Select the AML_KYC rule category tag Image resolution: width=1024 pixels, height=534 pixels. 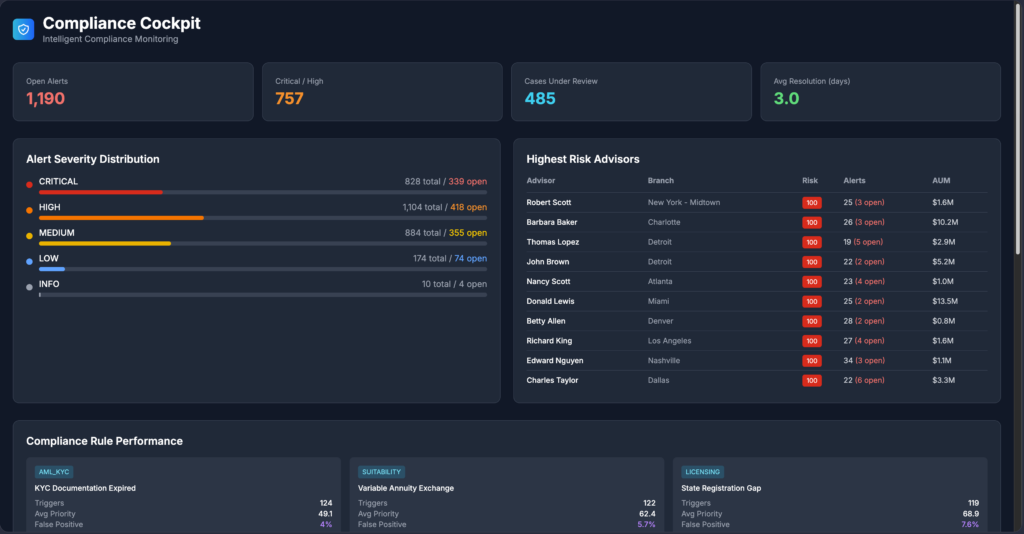(54, 472)
